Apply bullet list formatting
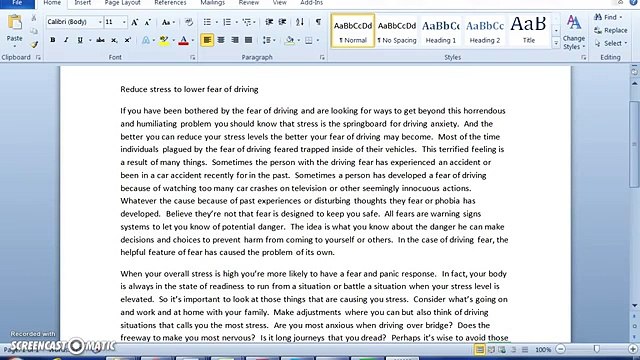Screen dimensions: 640x360 (207, 22)
